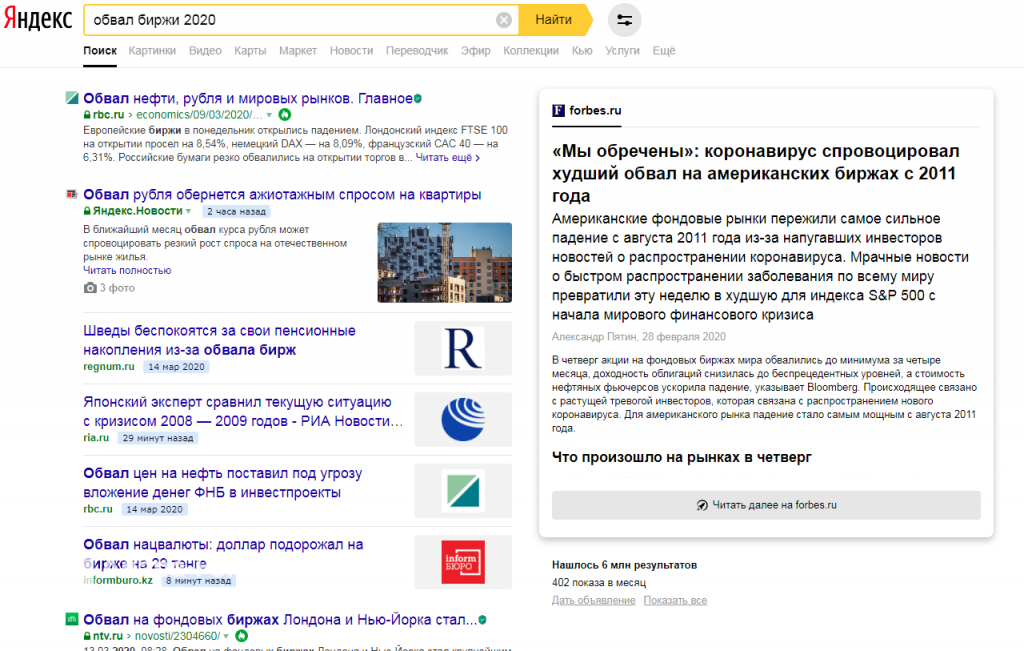Viewport: 1024px width, 651px height.
Task: Click the RIA Novosti globe logo thumbnail
Action: pos(463,420)
